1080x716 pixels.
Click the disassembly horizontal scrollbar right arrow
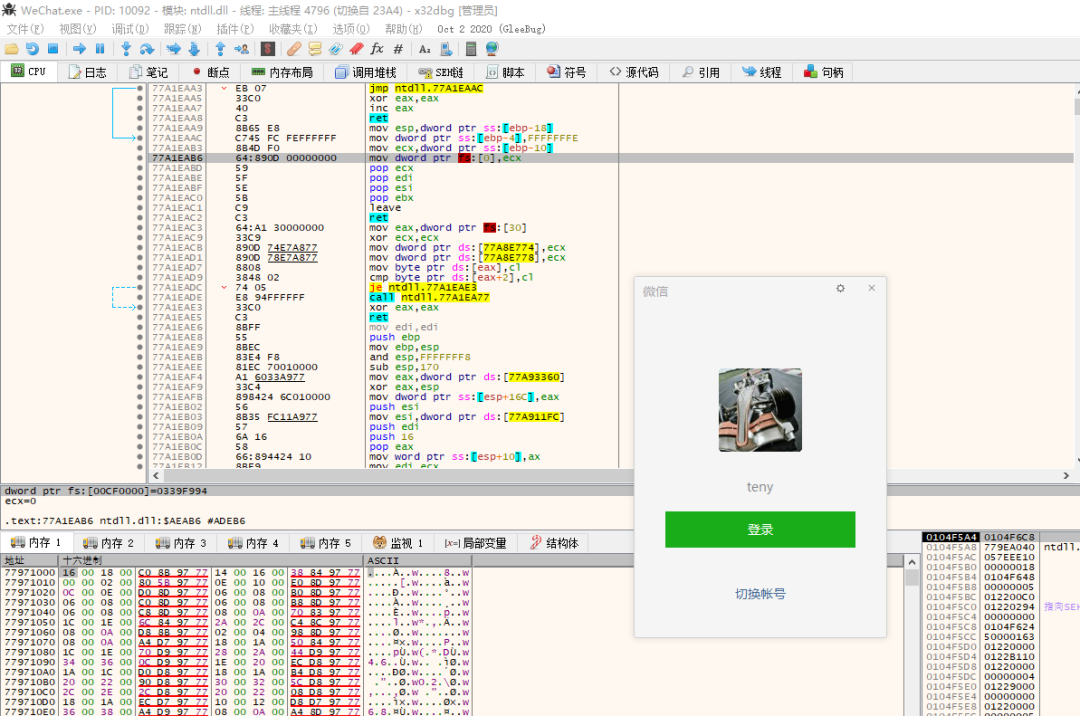(x=1066, y=475)
